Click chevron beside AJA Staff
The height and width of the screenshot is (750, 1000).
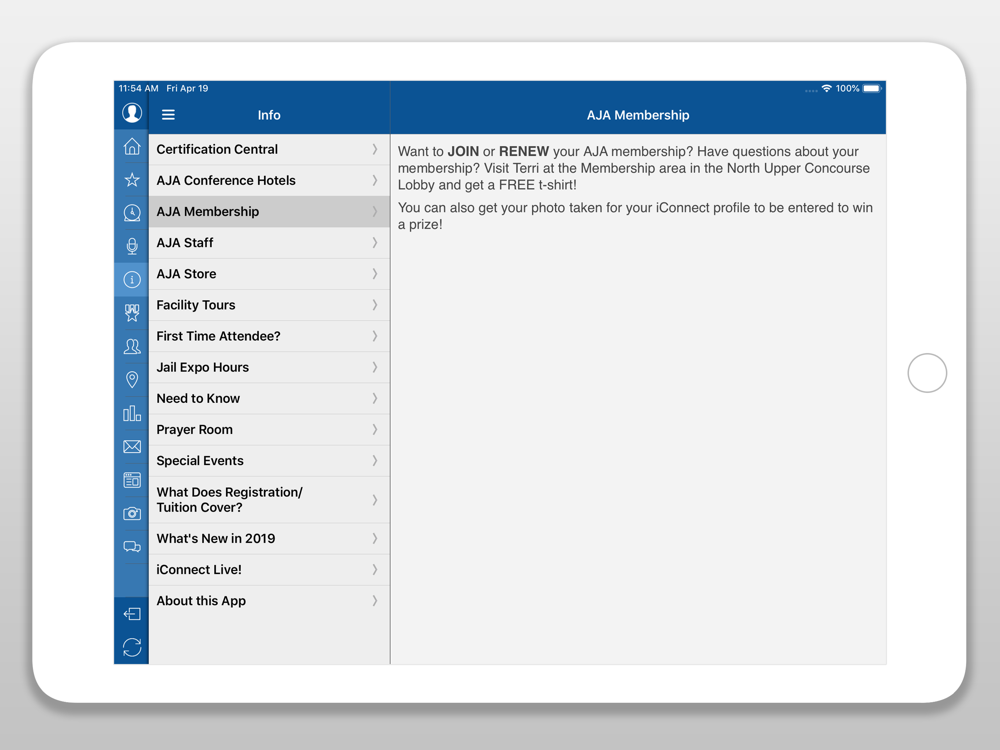(375, 243)
